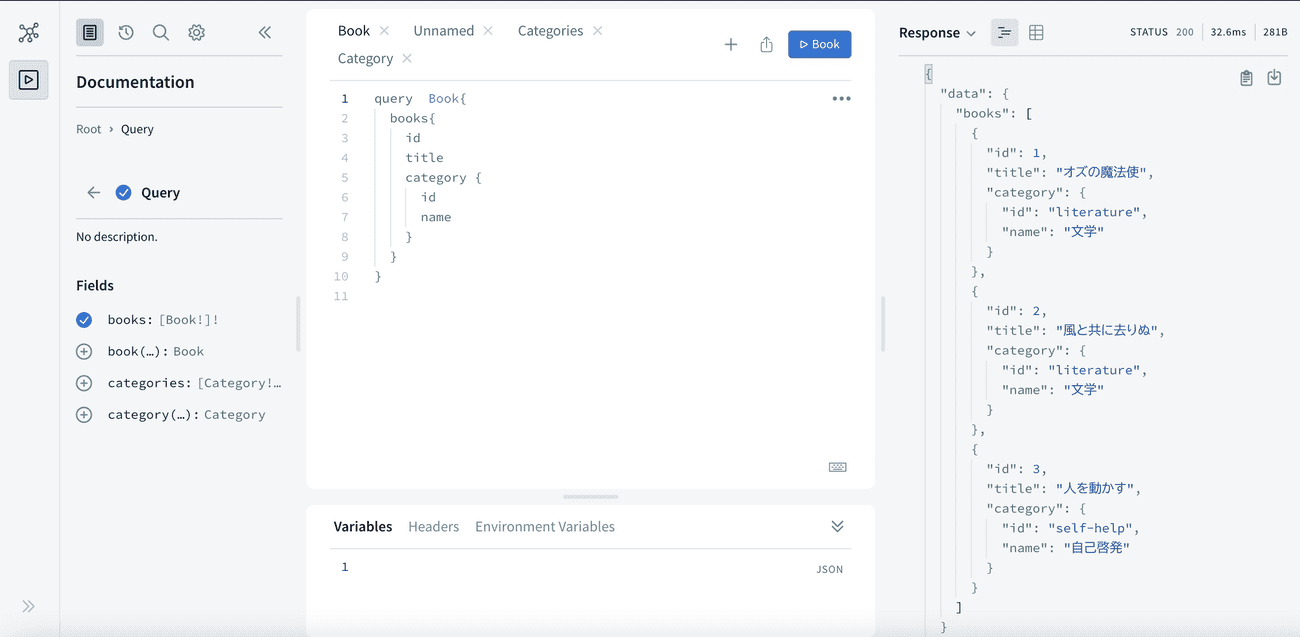Collapse the Documentation panel

point(265,33)
